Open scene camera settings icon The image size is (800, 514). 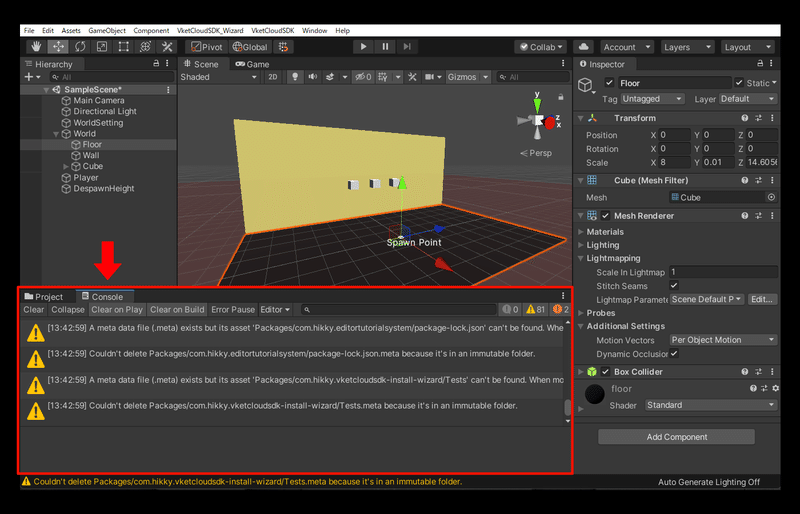[x=430, y=77]
